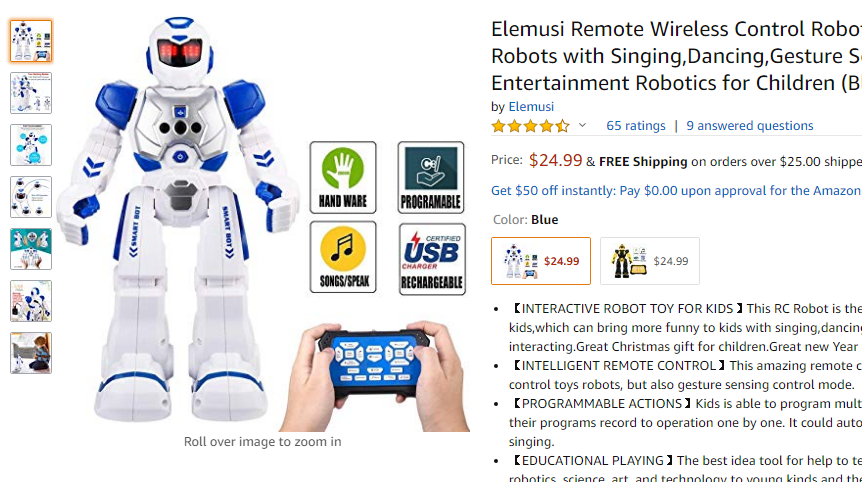Open the sixth thumbnail of blue robot
Image resolution: width=862 pixels, height=482 pixels.
tap(31, 301)
